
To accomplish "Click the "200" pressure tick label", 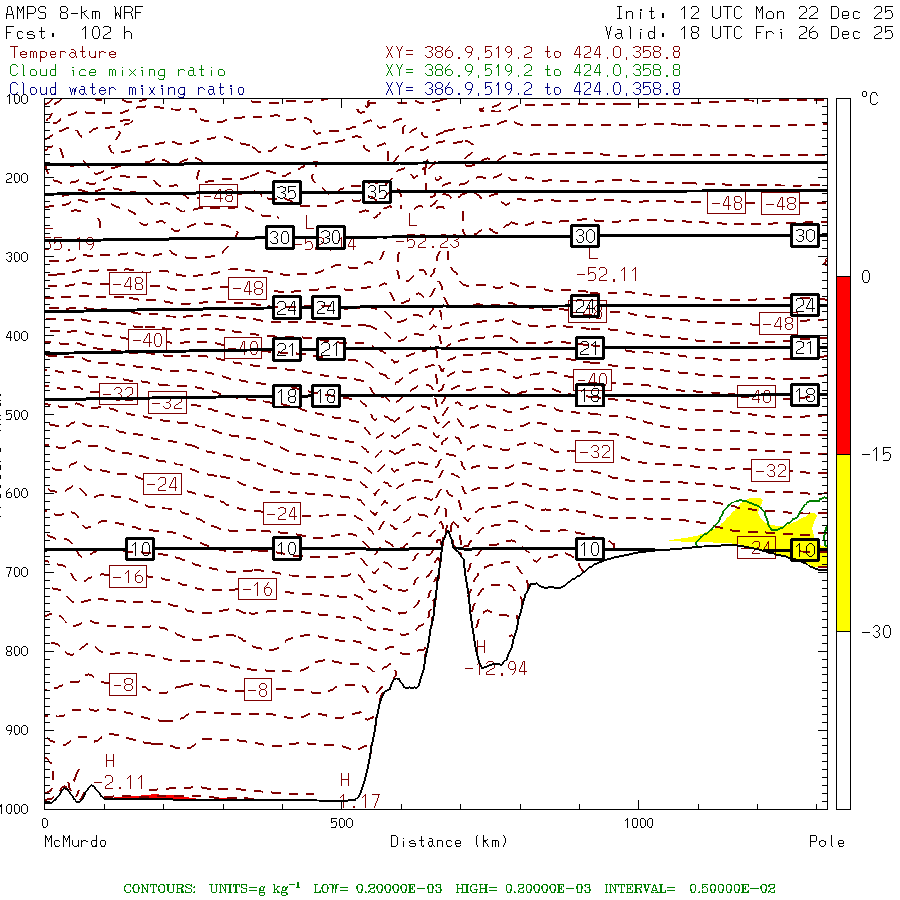I will click(17, 178).
